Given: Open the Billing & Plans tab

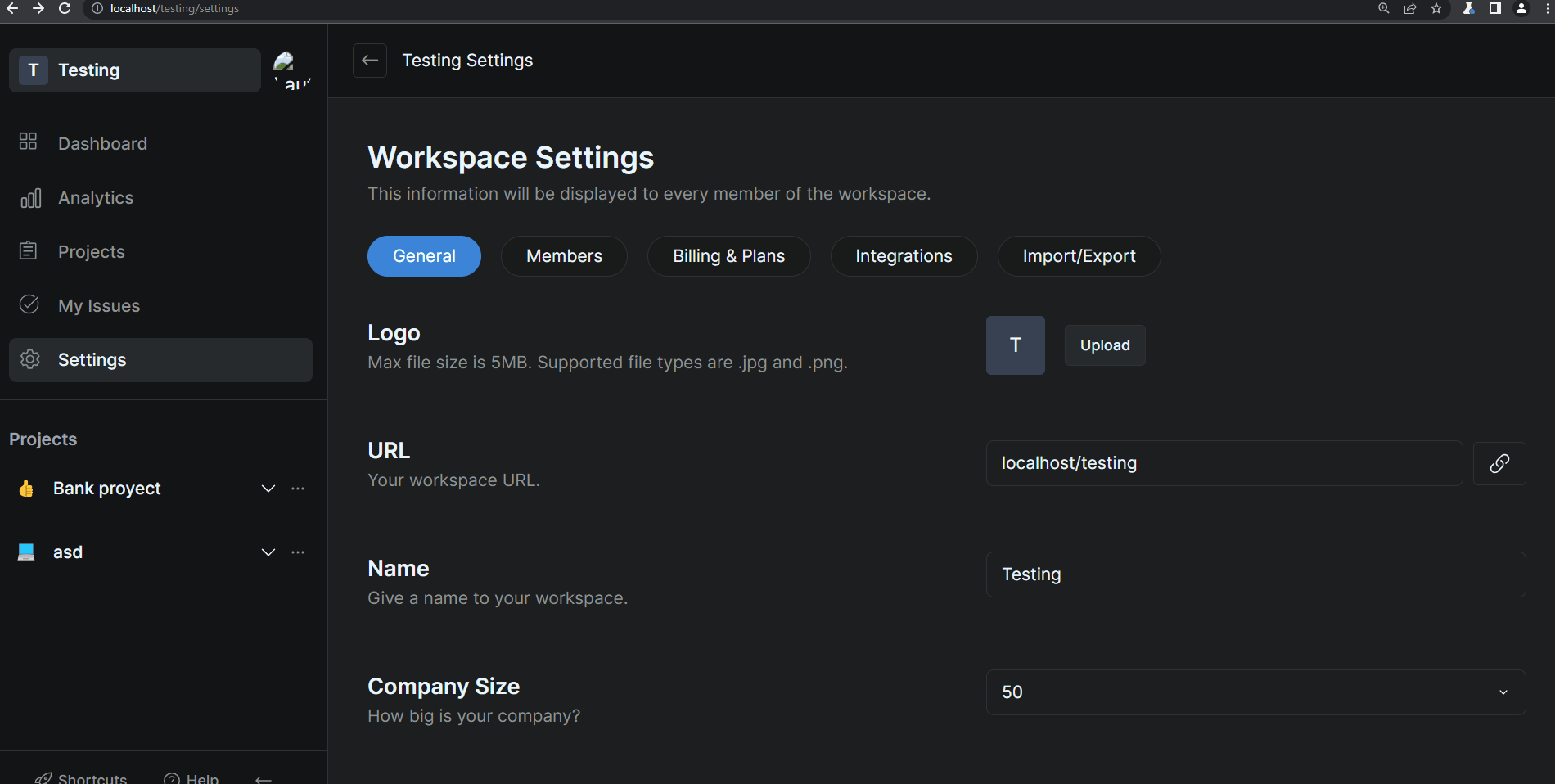Looking at the screenshot, I should (728, 256).
